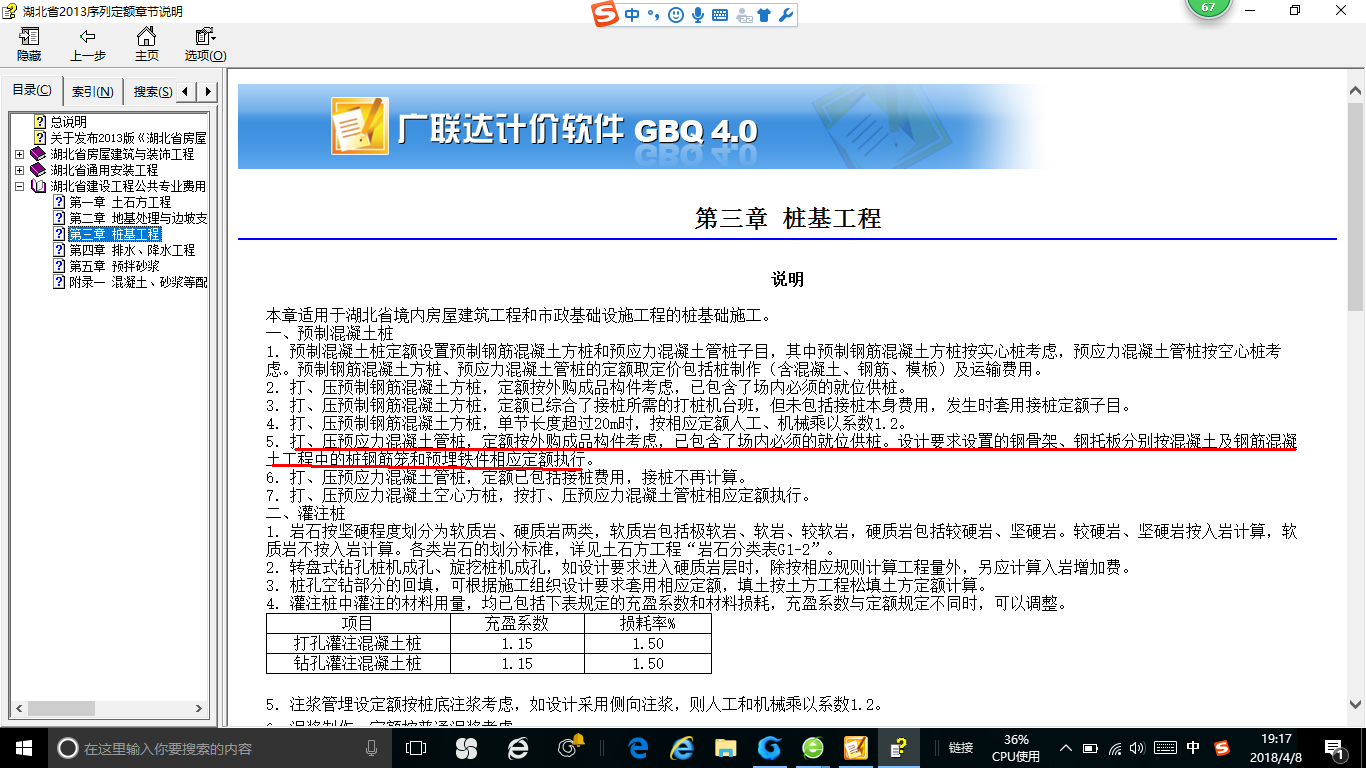Select 湖北省通用安装工程 book

coord(104,170)
